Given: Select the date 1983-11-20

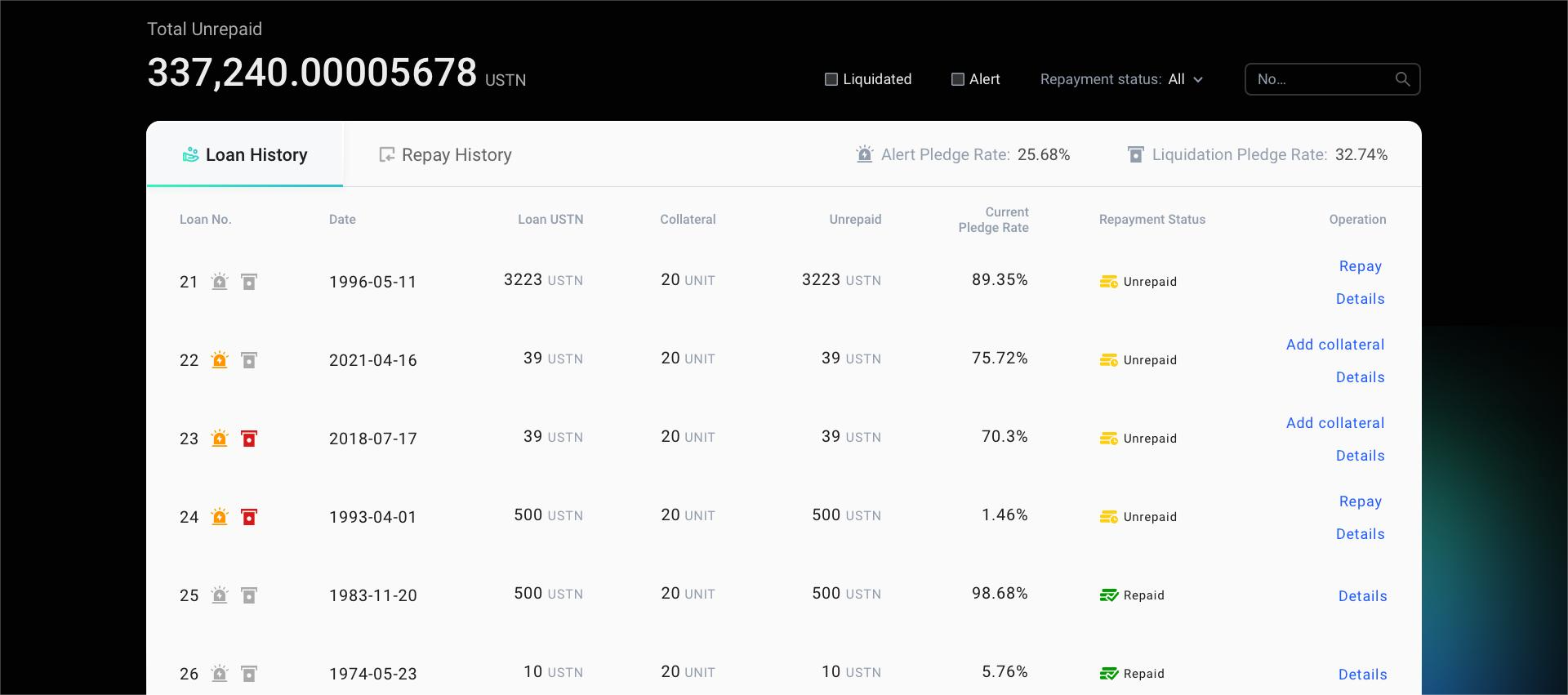Looking at the screenshot, I should (373, 595).
